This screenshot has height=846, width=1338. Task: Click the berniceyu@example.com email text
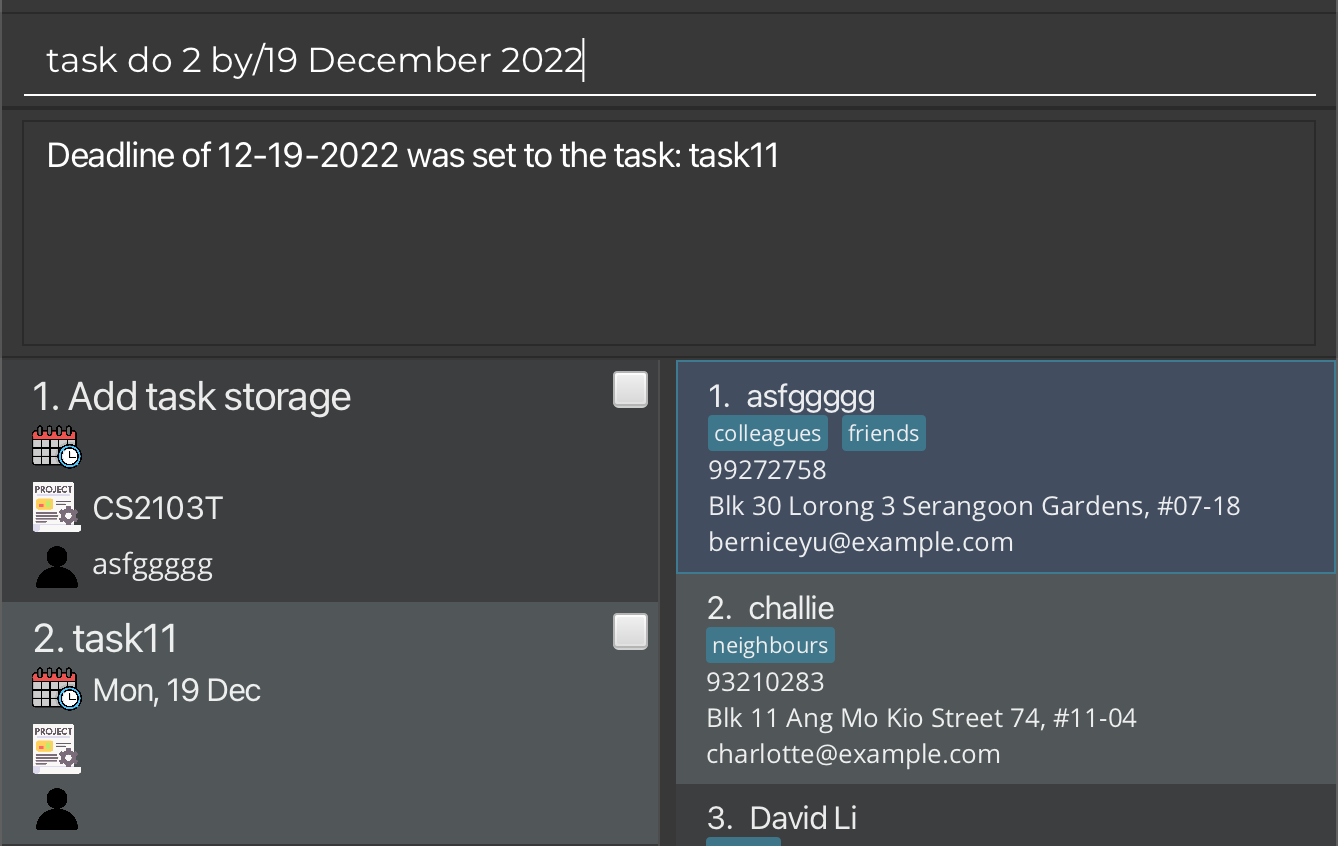click(x=861, y=542)
